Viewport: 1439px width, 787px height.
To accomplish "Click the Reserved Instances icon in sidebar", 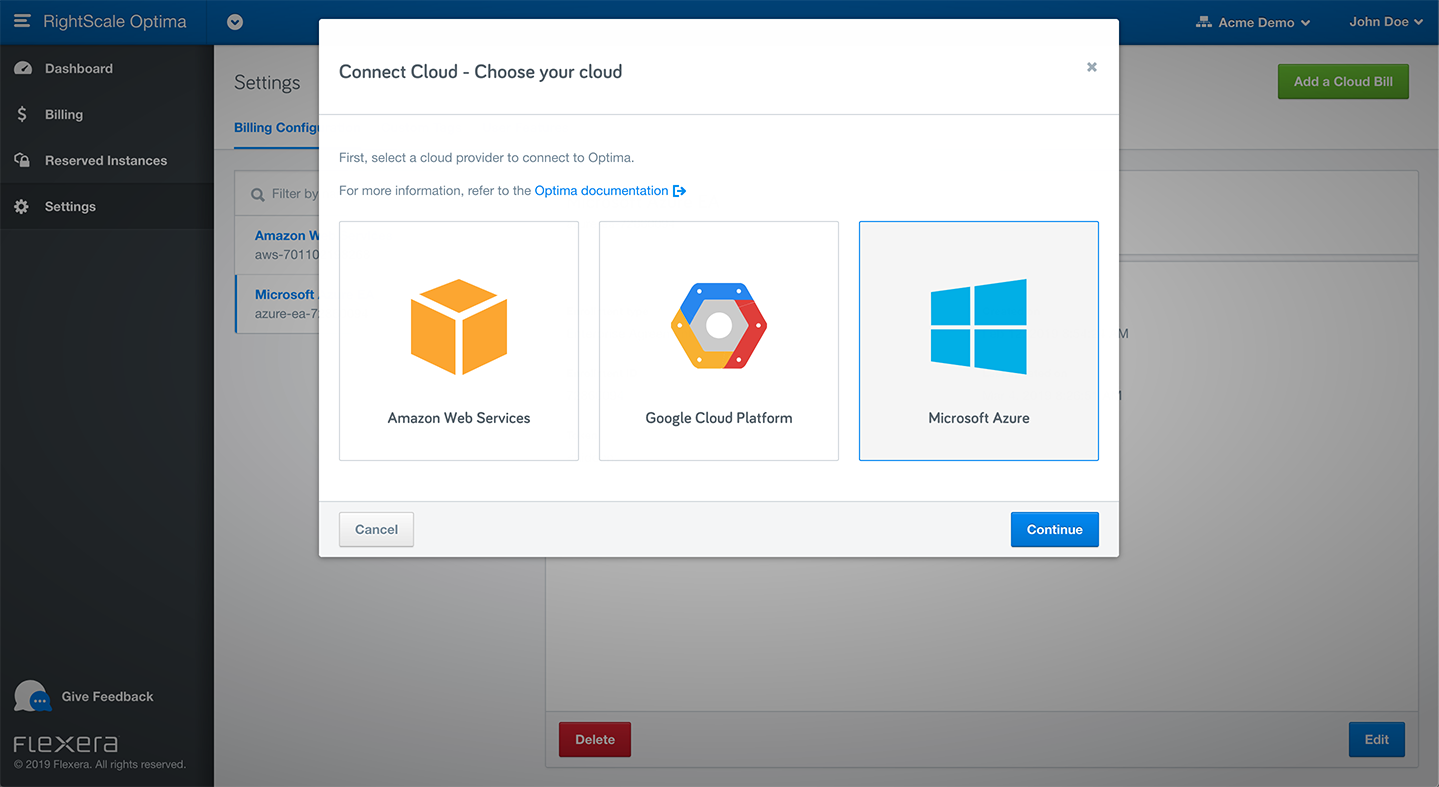I will tap(22, 161).
